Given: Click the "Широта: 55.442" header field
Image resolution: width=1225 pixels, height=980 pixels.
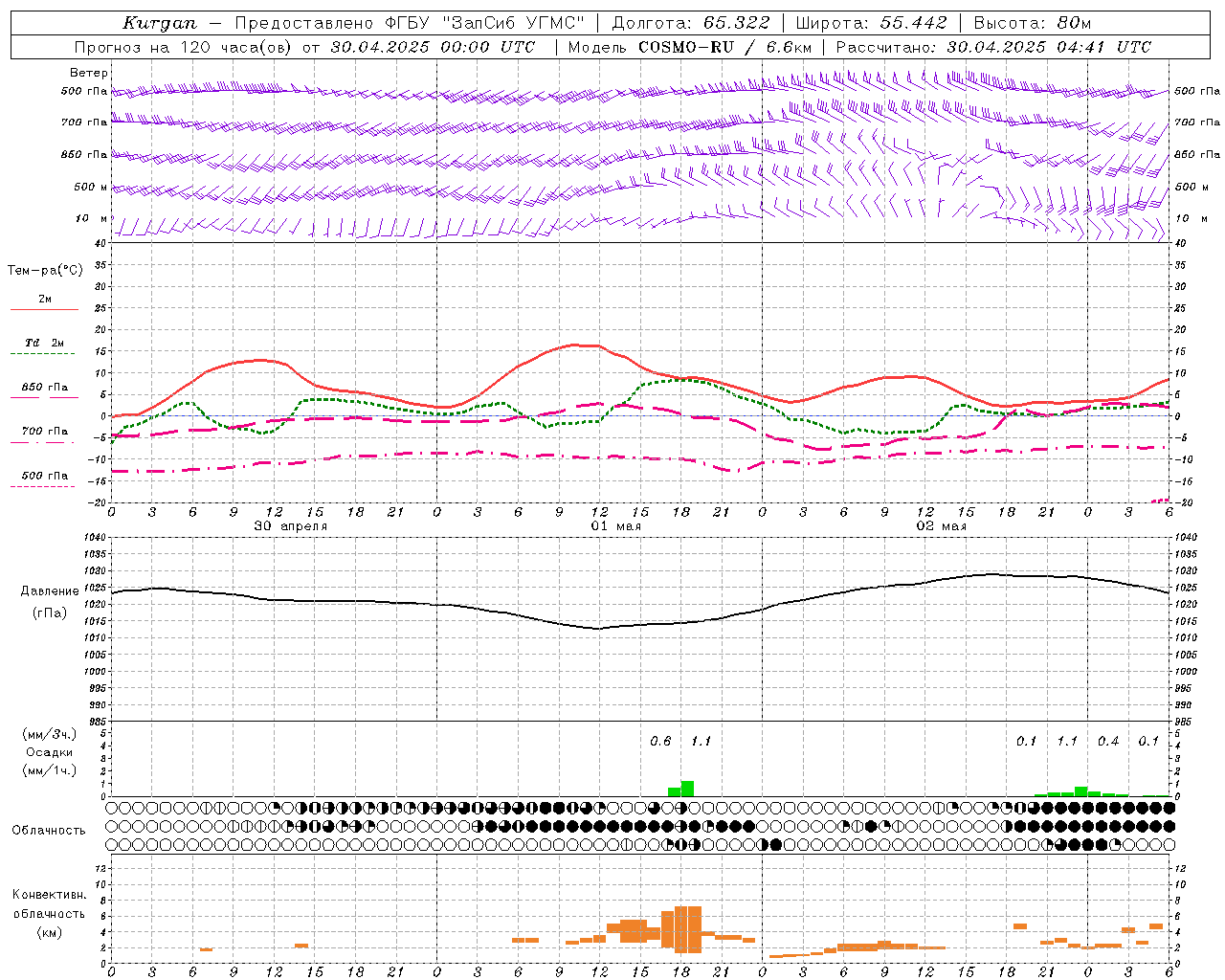Looking at the screenshot, I should pos(872,23).
